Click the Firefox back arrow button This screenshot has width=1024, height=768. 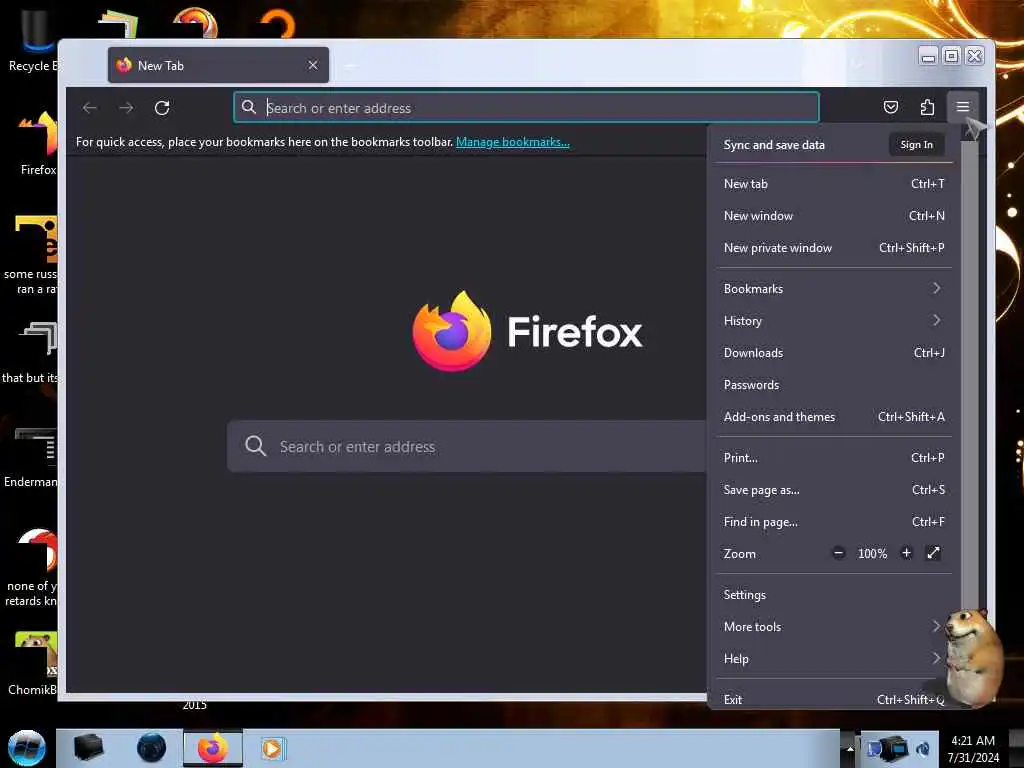click(x=90, y=108)
